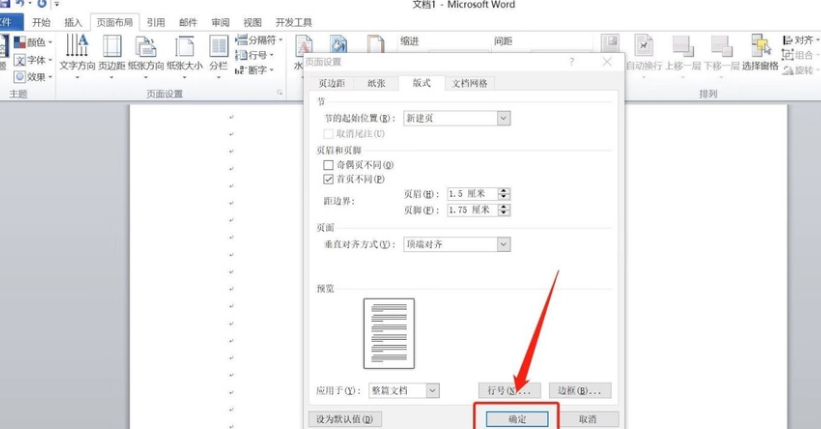Click the 取消尾注 checkbox
The height and width of the screenshot is (429, 821).
pos(328,134)
